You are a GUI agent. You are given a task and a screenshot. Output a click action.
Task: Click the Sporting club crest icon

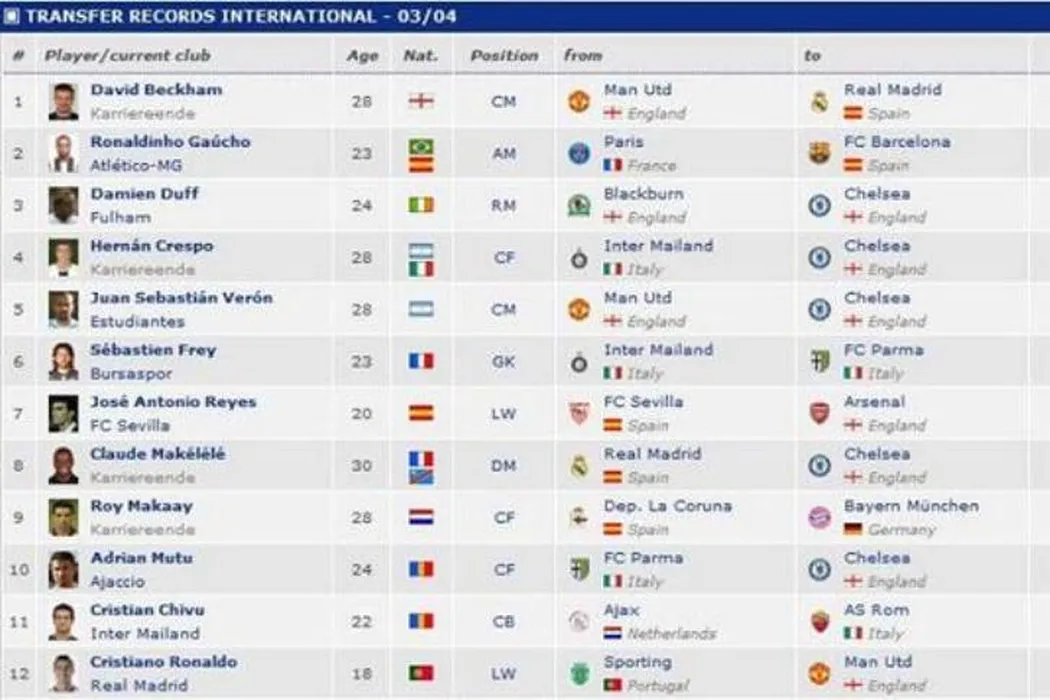click(x=579, y=673)
